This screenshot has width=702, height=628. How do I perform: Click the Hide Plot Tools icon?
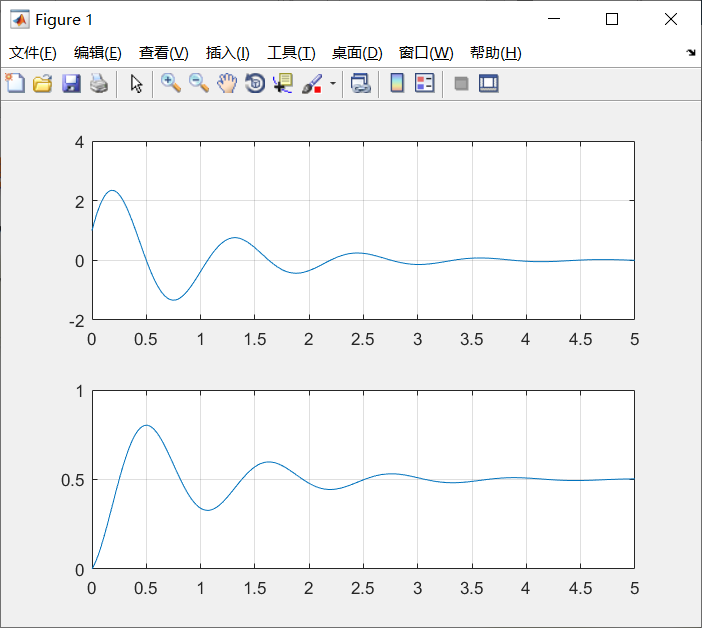[461, 83]
